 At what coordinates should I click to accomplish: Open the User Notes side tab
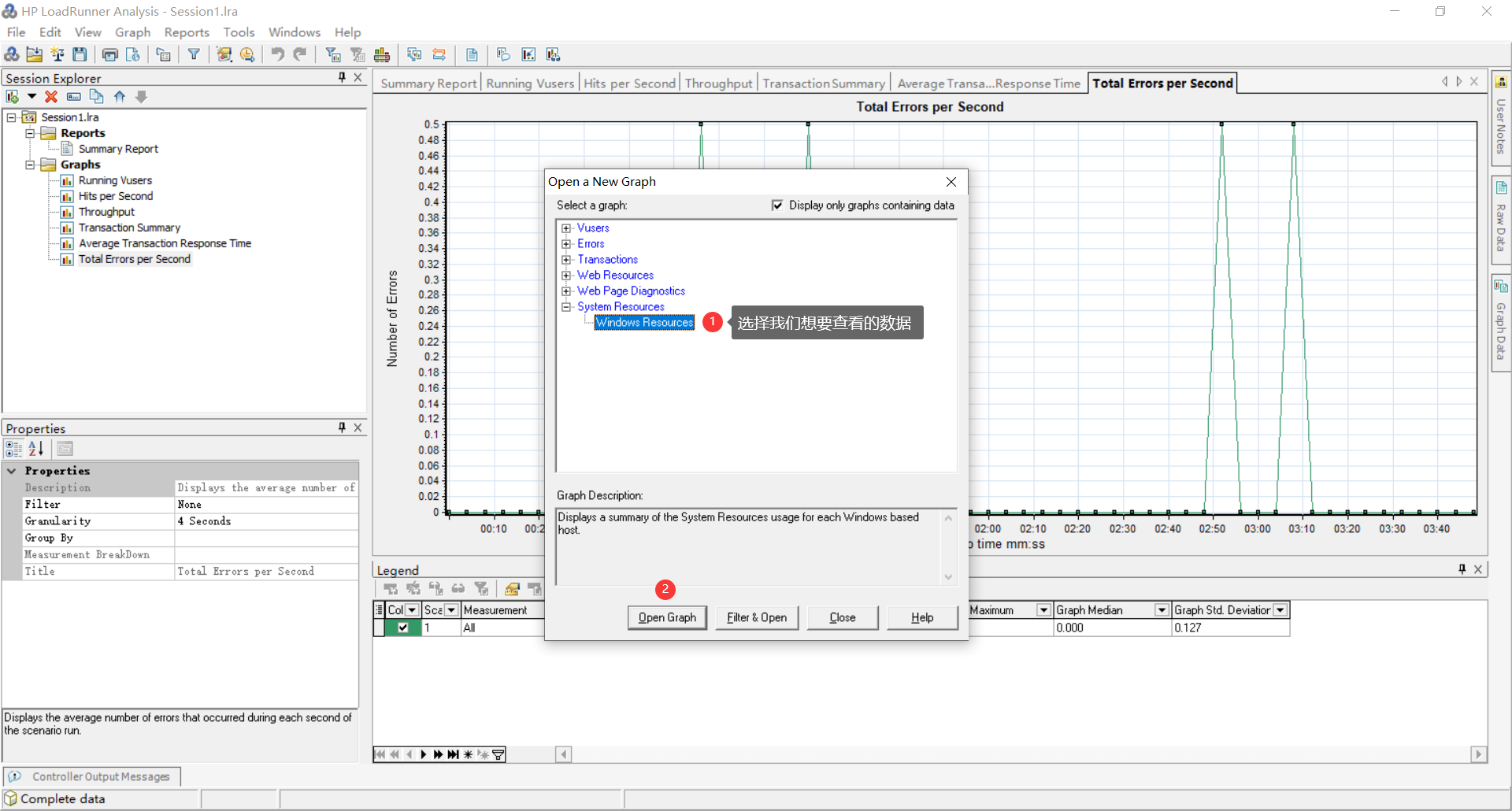[x=1501, y=118]
